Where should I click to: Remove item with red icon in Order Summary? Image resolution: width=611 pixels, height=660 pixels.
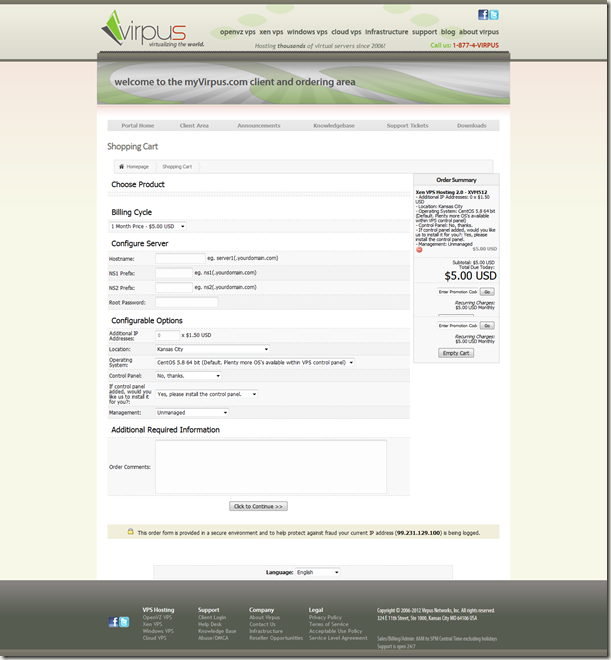click(x=419, y=250)
